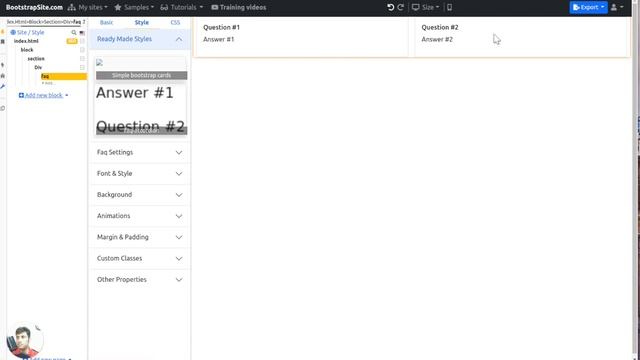640x360 pixels.
Task: Open the user account menu icon
Action: click(616, 7)
